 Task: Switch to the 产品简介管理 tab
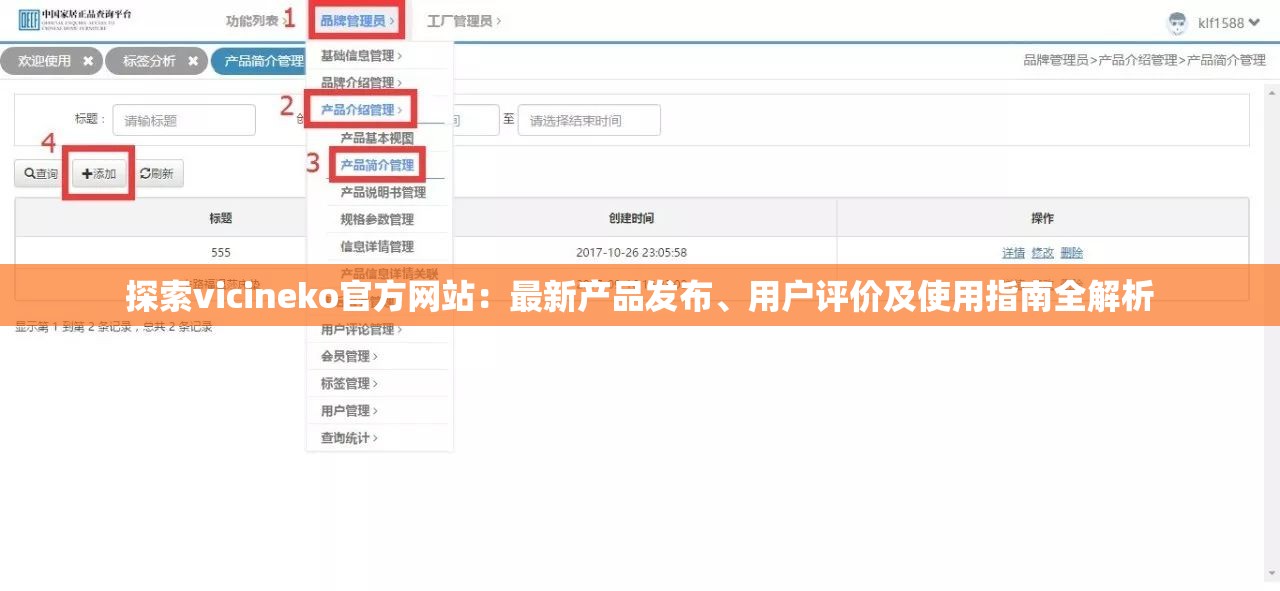tap(262, 60)
